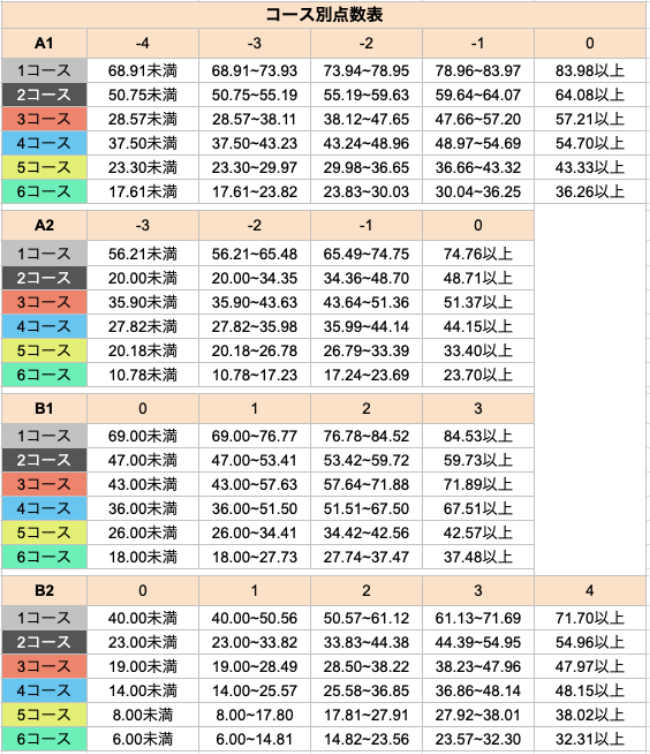This screenshot has height=754, width=650.
Task: Select the A2 section header cell
Action: coord(44,226)
